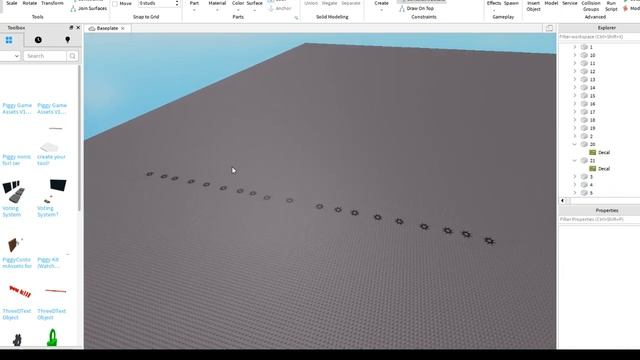Click the Run Script button
The image size is (640, 360).
(x=611, y=6)
